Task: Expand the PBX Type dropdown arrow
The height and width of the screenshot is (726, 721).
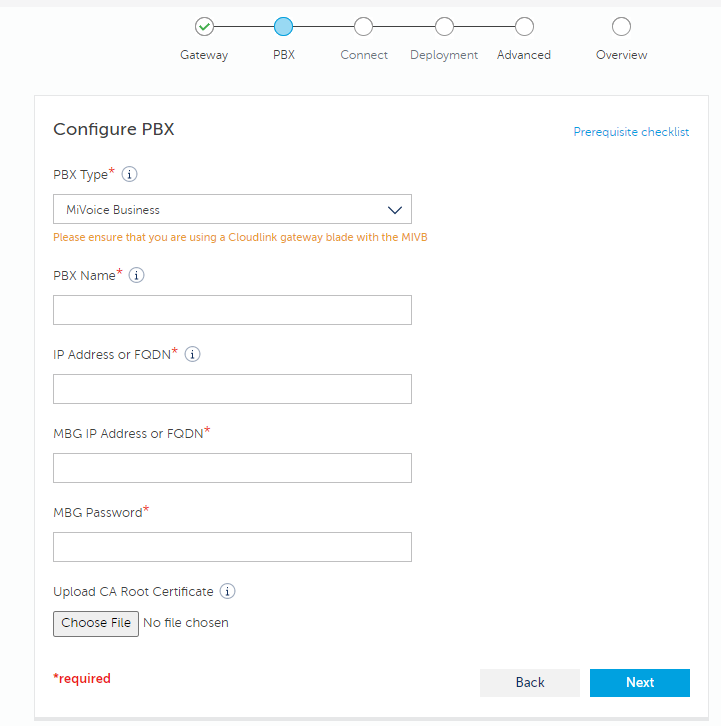Action: [x=395, y=210]
